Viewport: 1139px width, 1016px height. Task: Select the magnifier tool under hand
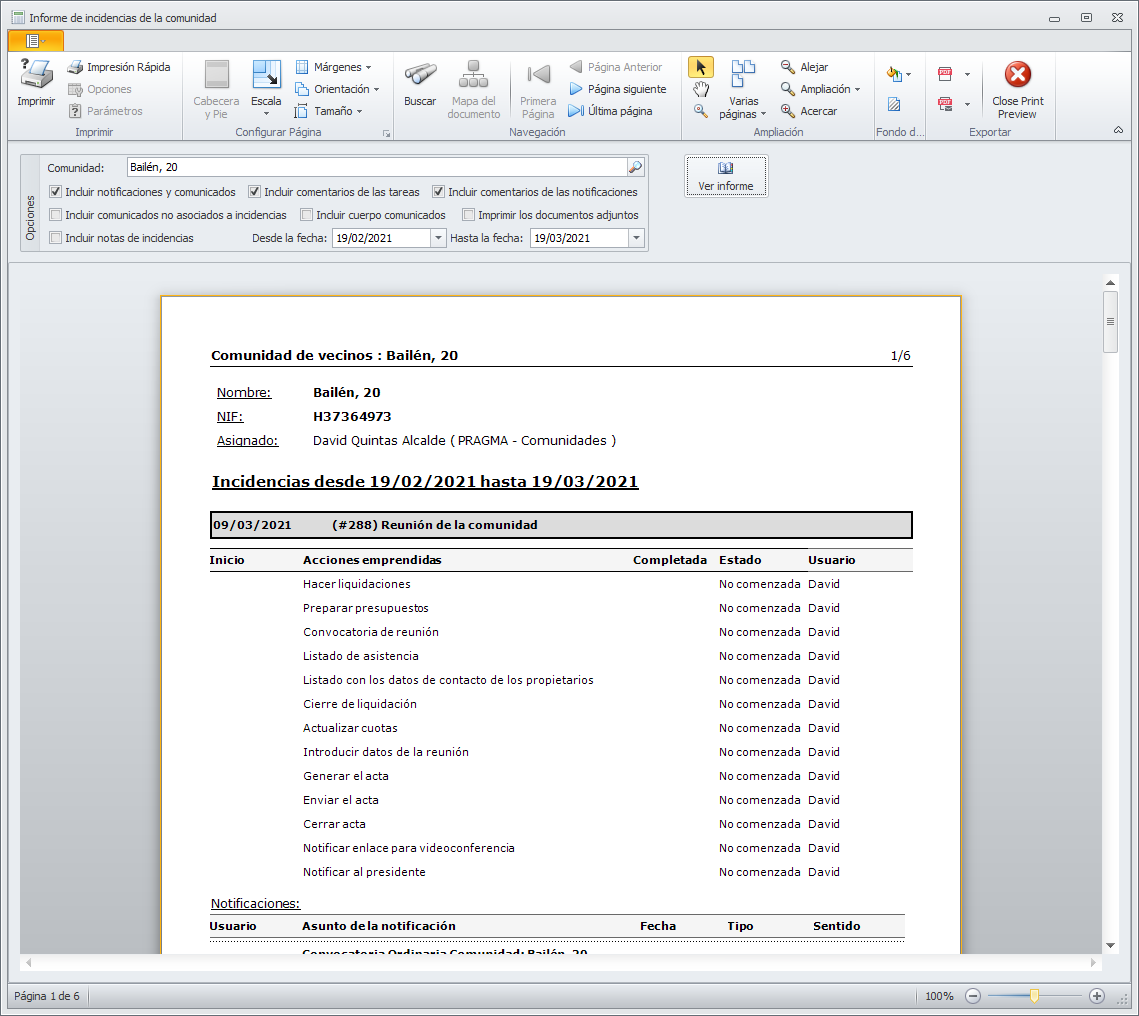pos(700,111)
